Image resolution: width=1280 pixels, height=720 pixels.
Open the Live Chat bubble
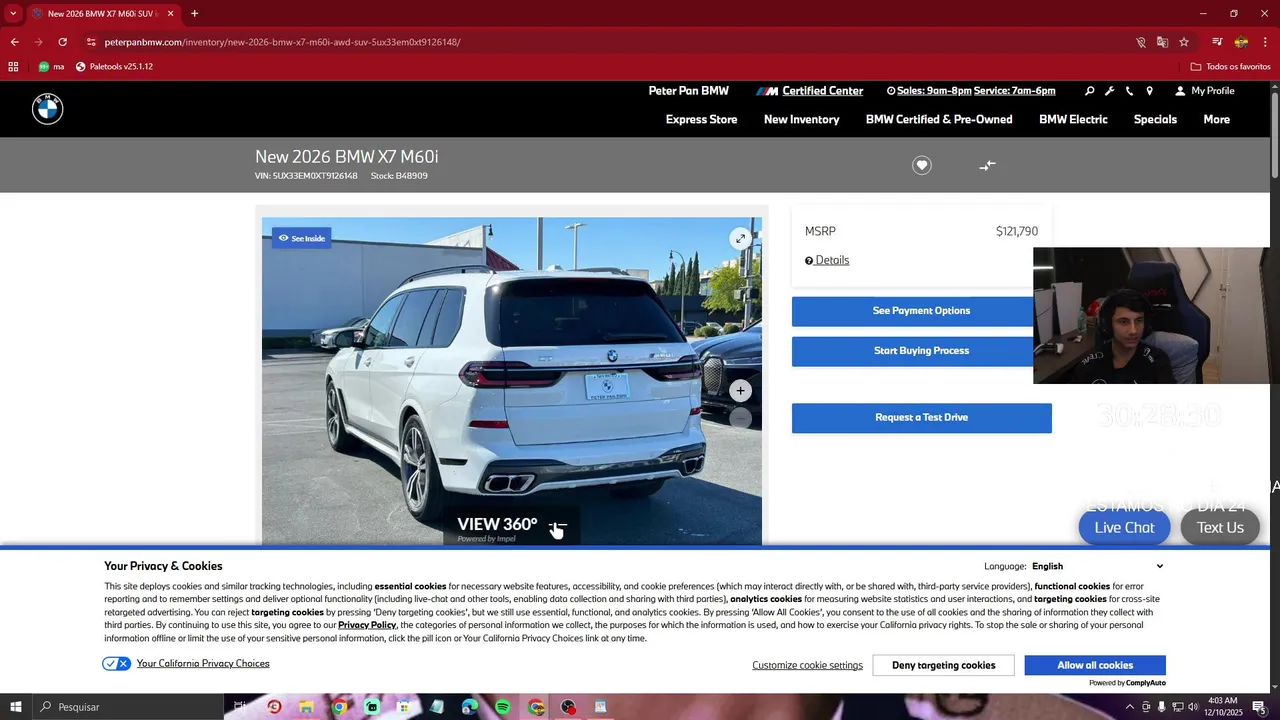click(1124, 527)
